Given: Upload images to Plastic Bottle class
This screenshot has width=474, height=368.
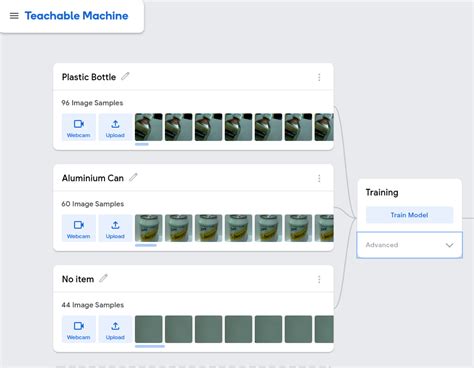Looking at the screenshot, I should pos(115,127).
